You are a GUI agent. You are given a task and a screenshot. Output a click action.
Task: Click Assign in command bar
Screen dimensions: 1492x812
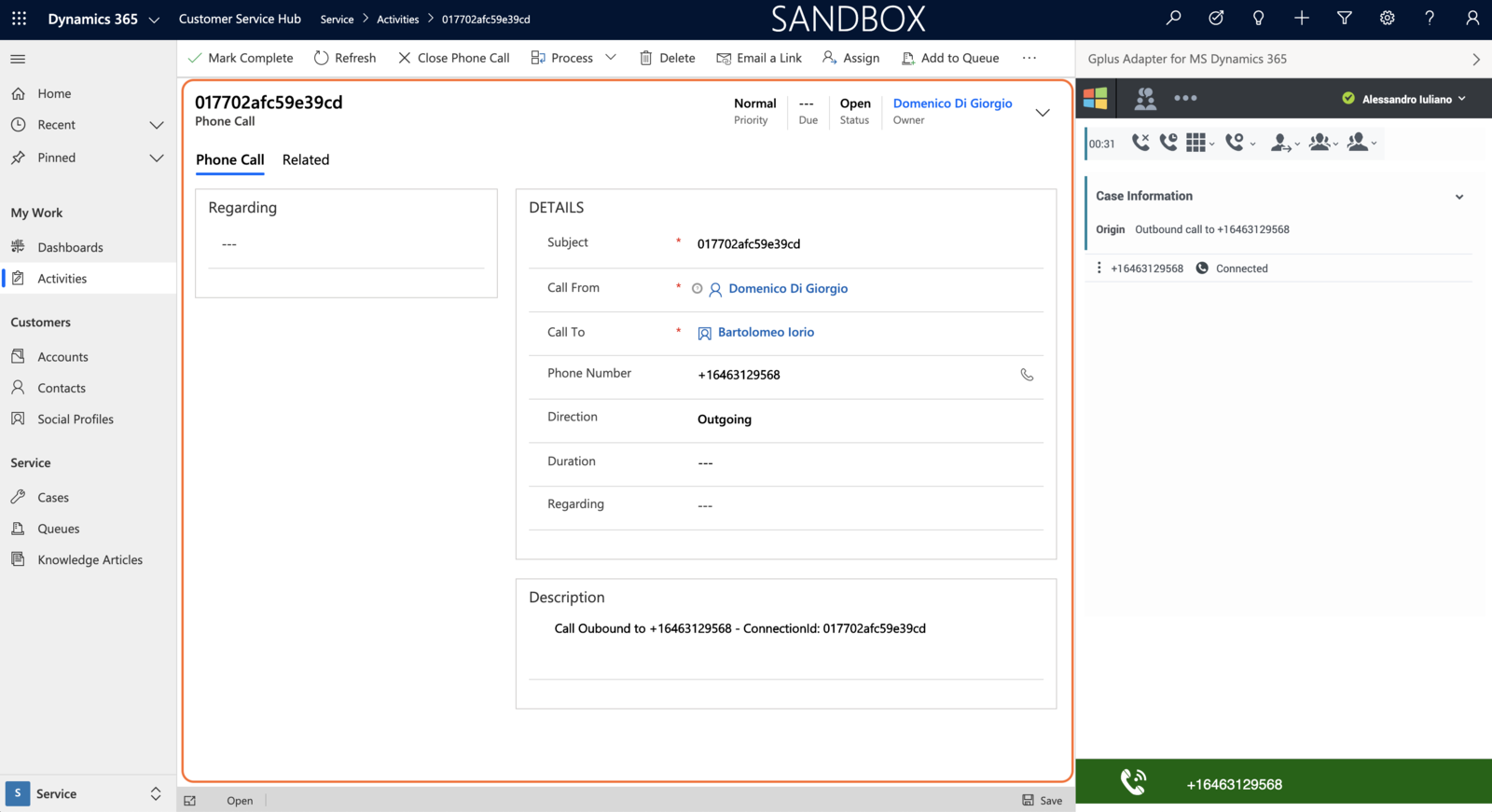coord(851,58)
